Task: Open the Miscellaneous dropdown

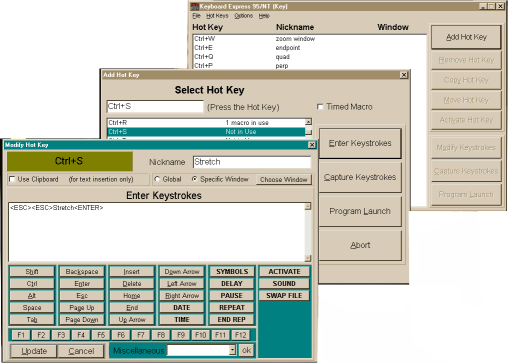Action: 232,350
